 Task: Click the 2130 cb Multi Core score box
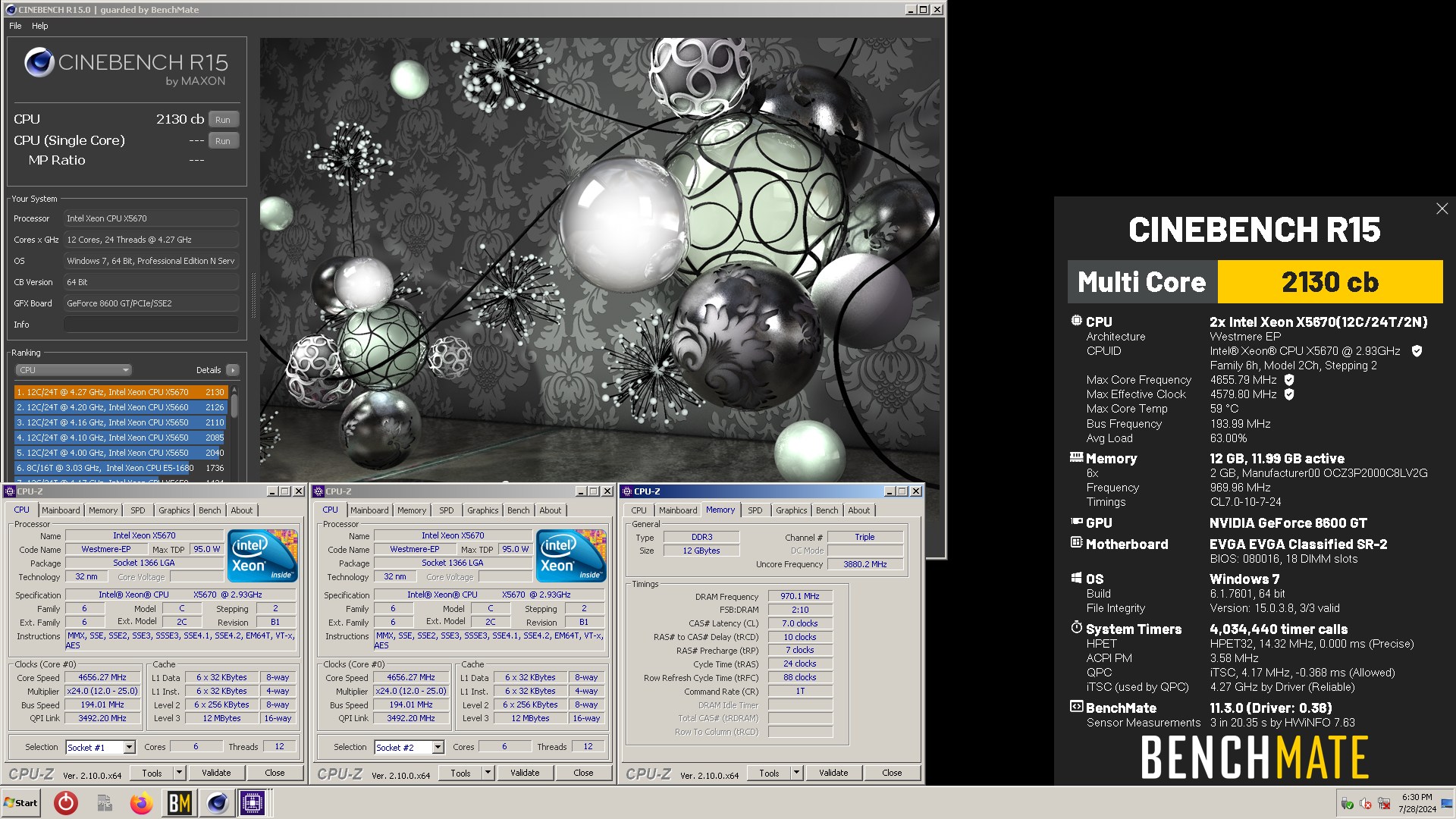(1330, 282)
